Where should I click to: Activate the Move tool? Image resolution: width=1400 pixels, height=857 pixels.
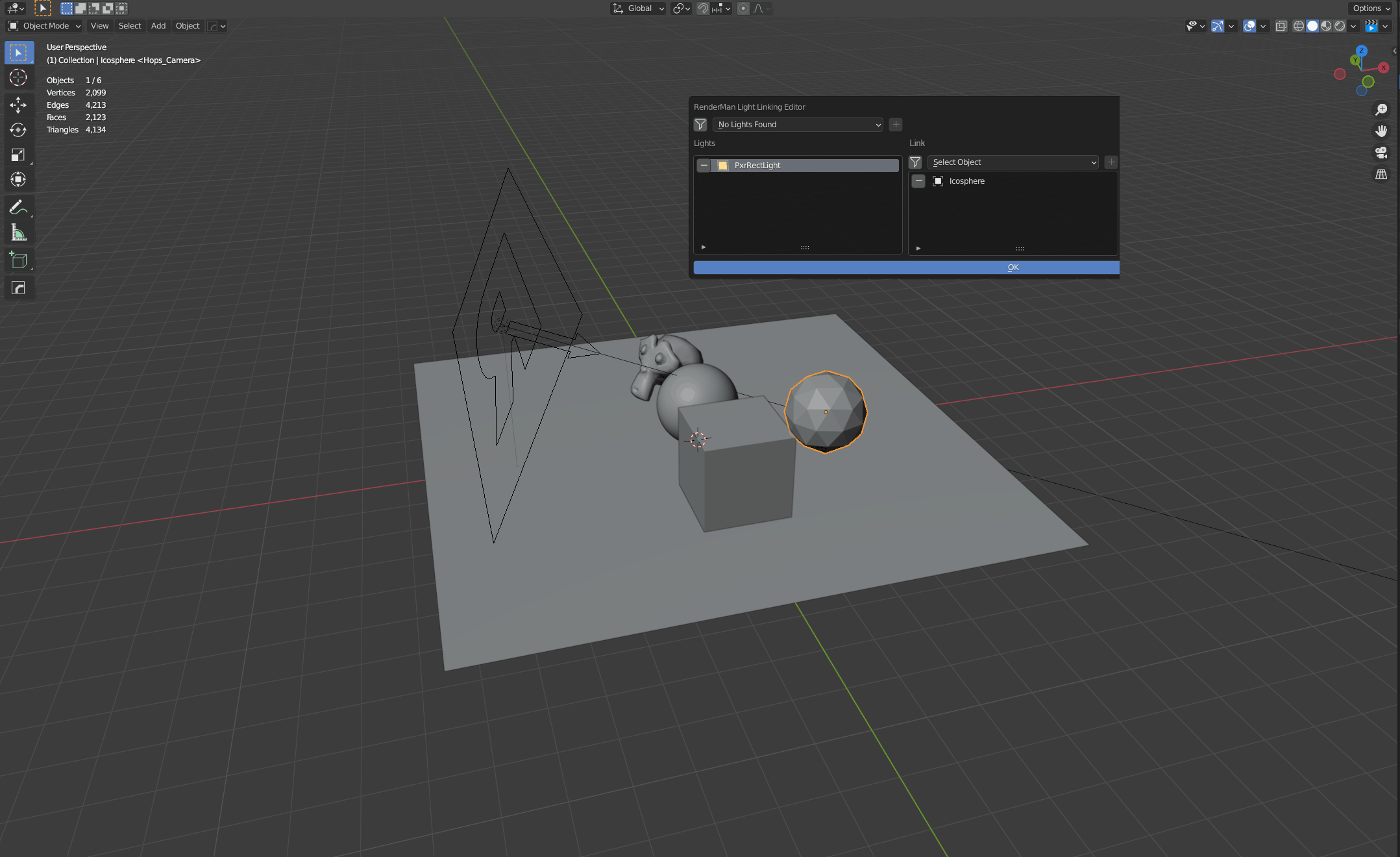point(19,105)
